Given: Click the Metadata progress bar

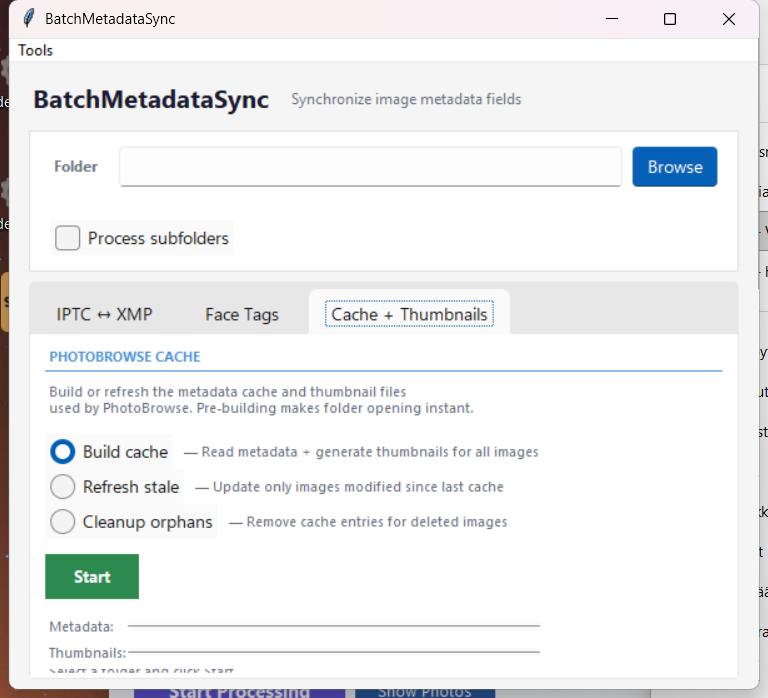Looking at the screenshot, I should (x=334, y=626).
